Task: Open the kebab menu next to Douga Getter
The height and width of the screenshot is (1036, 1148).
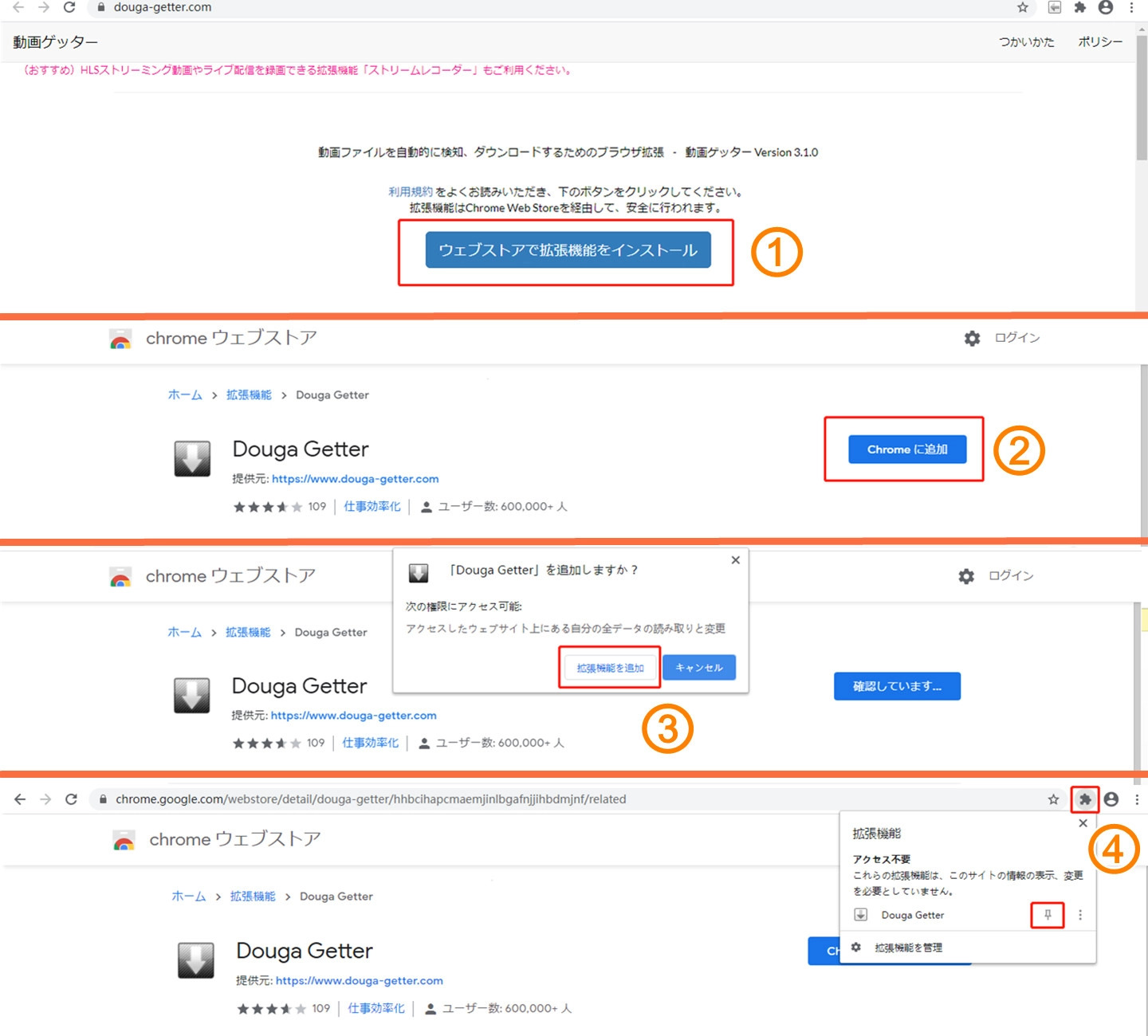Action: [1080, 915]
